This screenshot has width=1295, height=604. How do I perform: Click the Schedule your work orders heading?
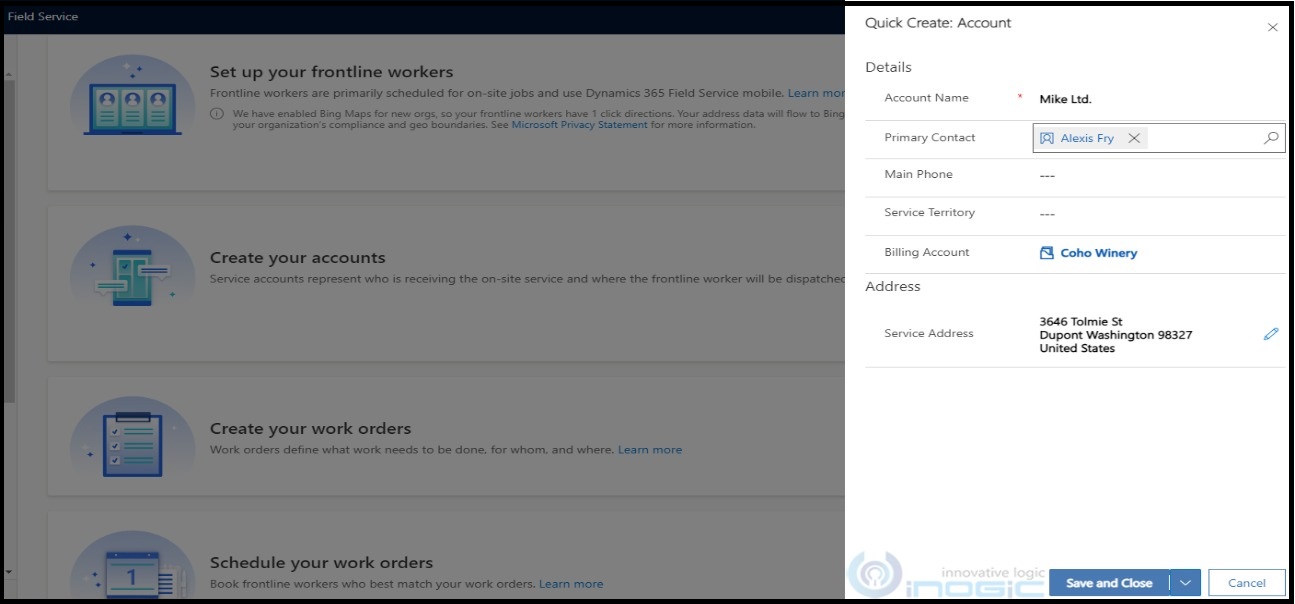322,563
